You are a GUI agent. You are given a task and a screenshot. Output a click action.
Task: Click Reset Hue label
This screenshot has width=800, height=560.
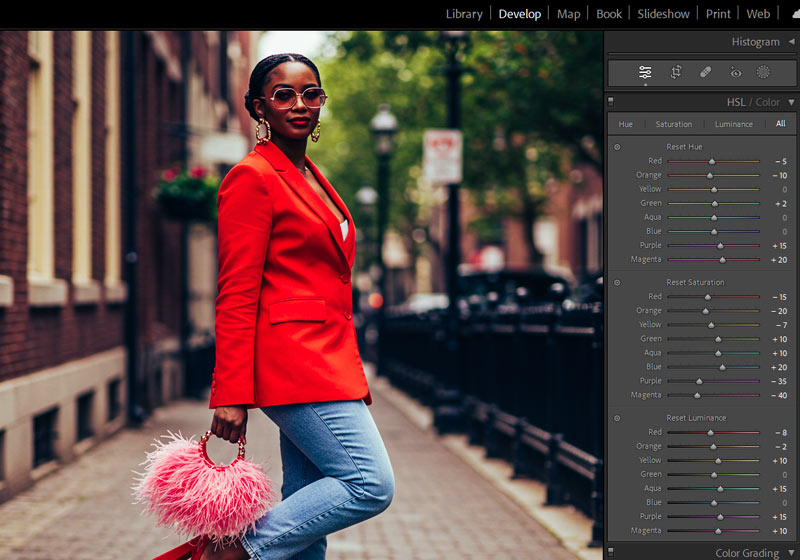coord(684,147)
